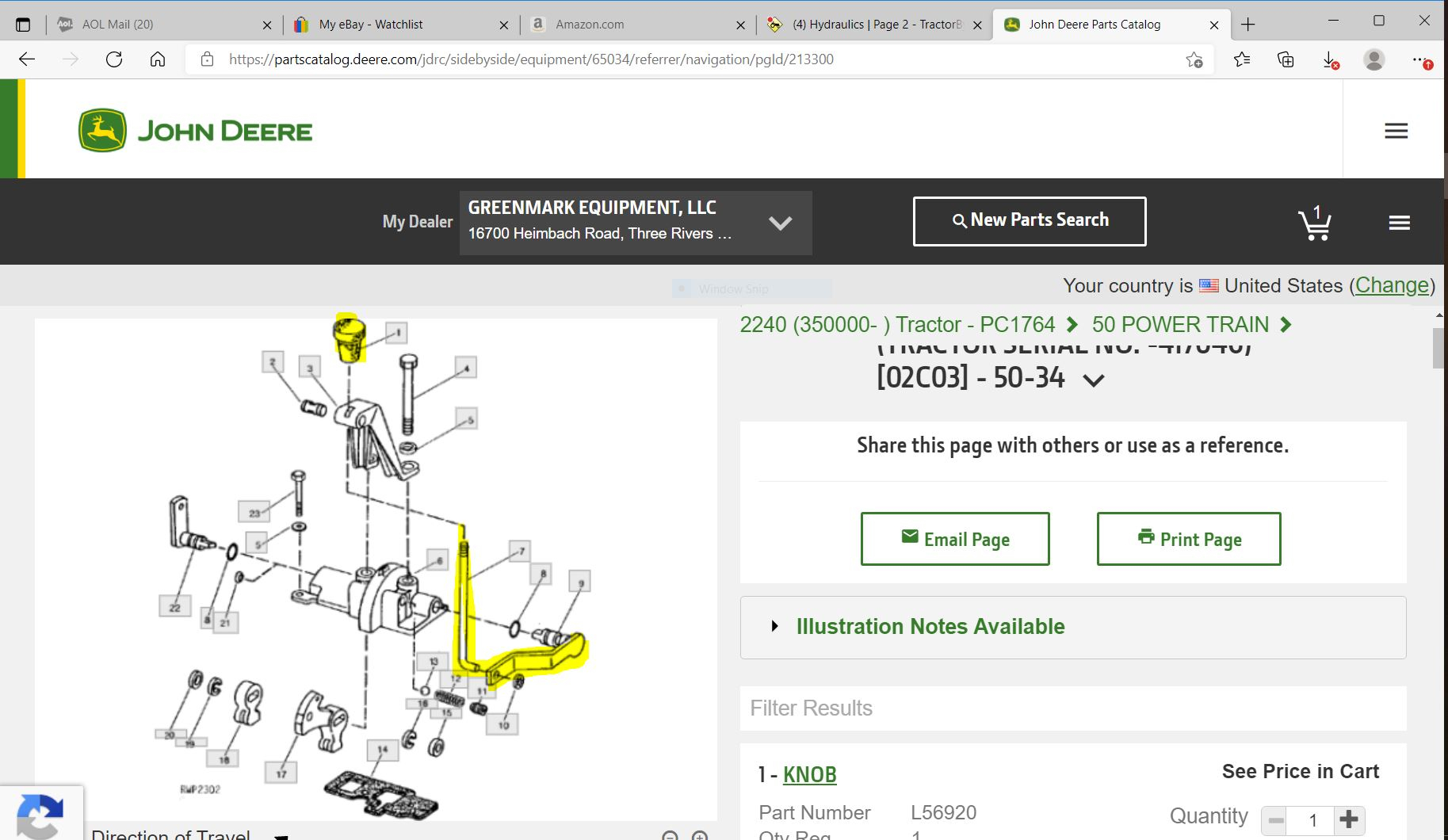Select callout 3 on the diagram
This screenshot has width=1448, height=840.
tap(310, 368)
